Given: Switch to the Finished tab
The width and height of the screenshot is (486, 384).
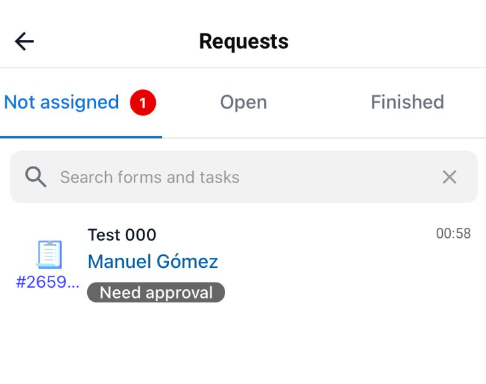Looking at the screenshot, I should (x=407, y=102).
